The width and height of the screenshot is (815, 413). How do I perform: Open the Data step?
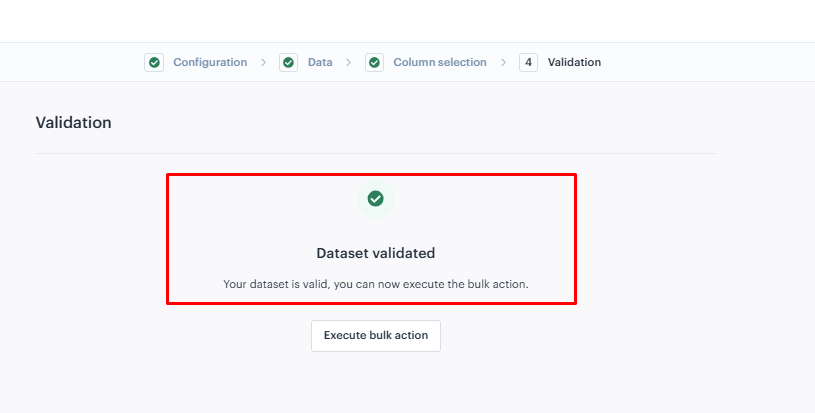[x=320, y=62]
